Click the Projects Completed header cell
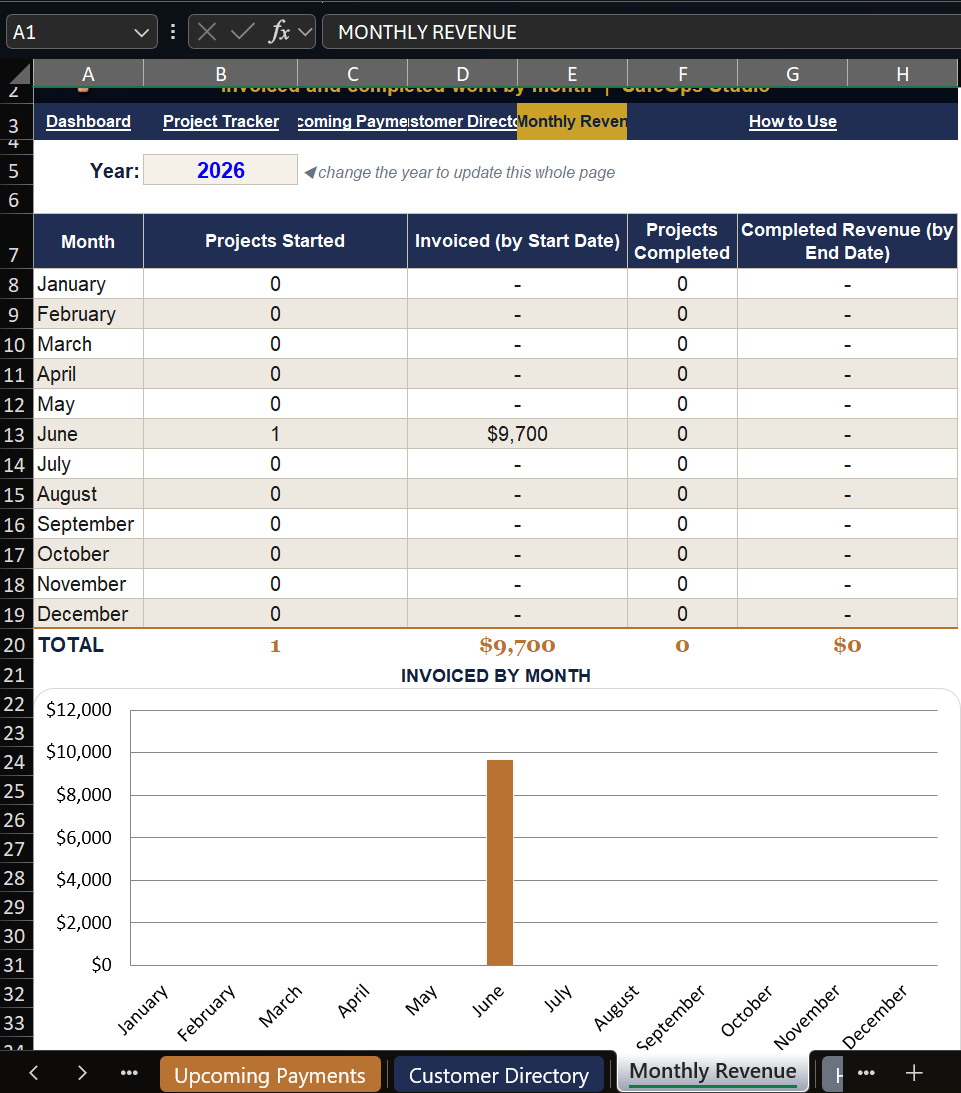The height and width of the screenshot is (1093, 961). [682, 241]
